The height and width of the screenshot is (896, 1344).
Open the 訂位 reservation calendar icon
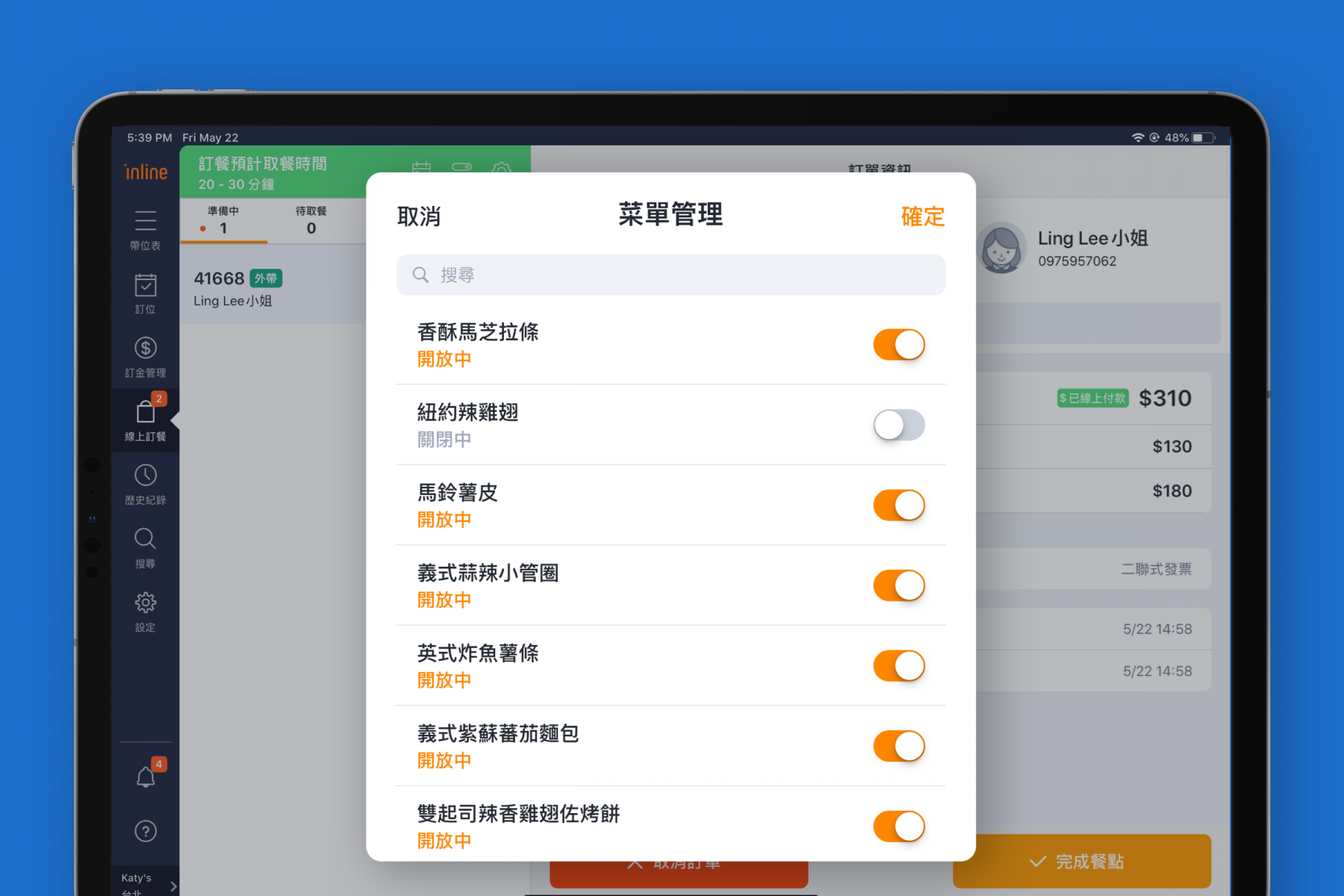pyautogui.click(x=145, y=285)
